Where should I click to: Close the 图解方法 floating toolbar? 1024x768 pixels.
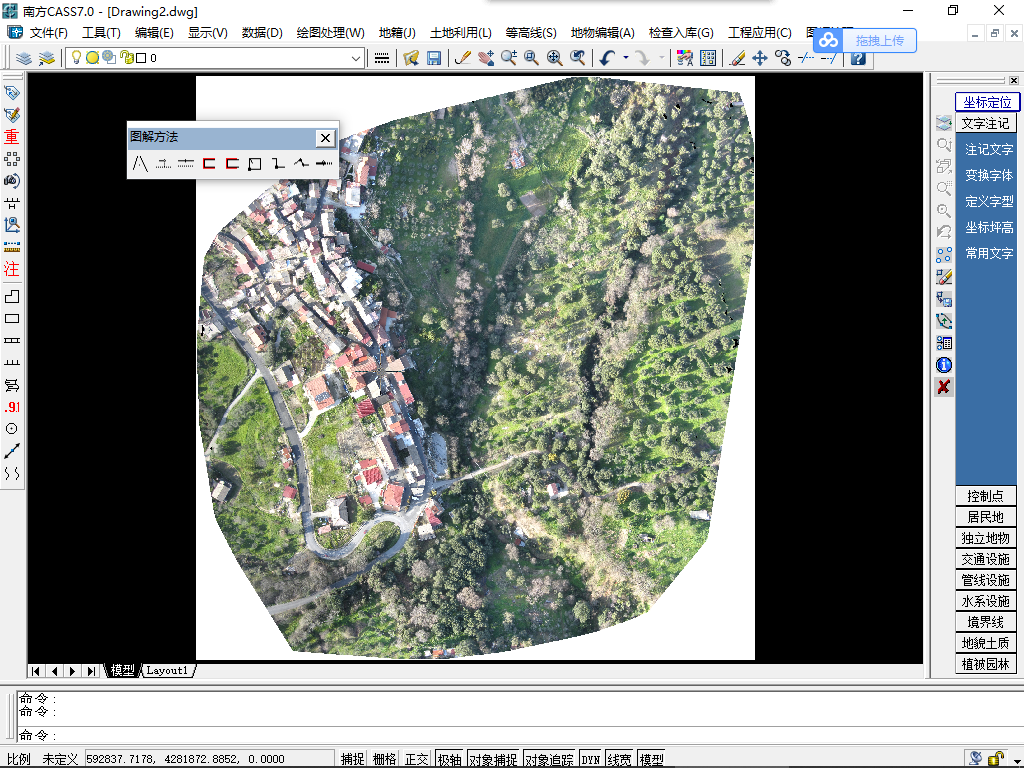pos(325,138)
